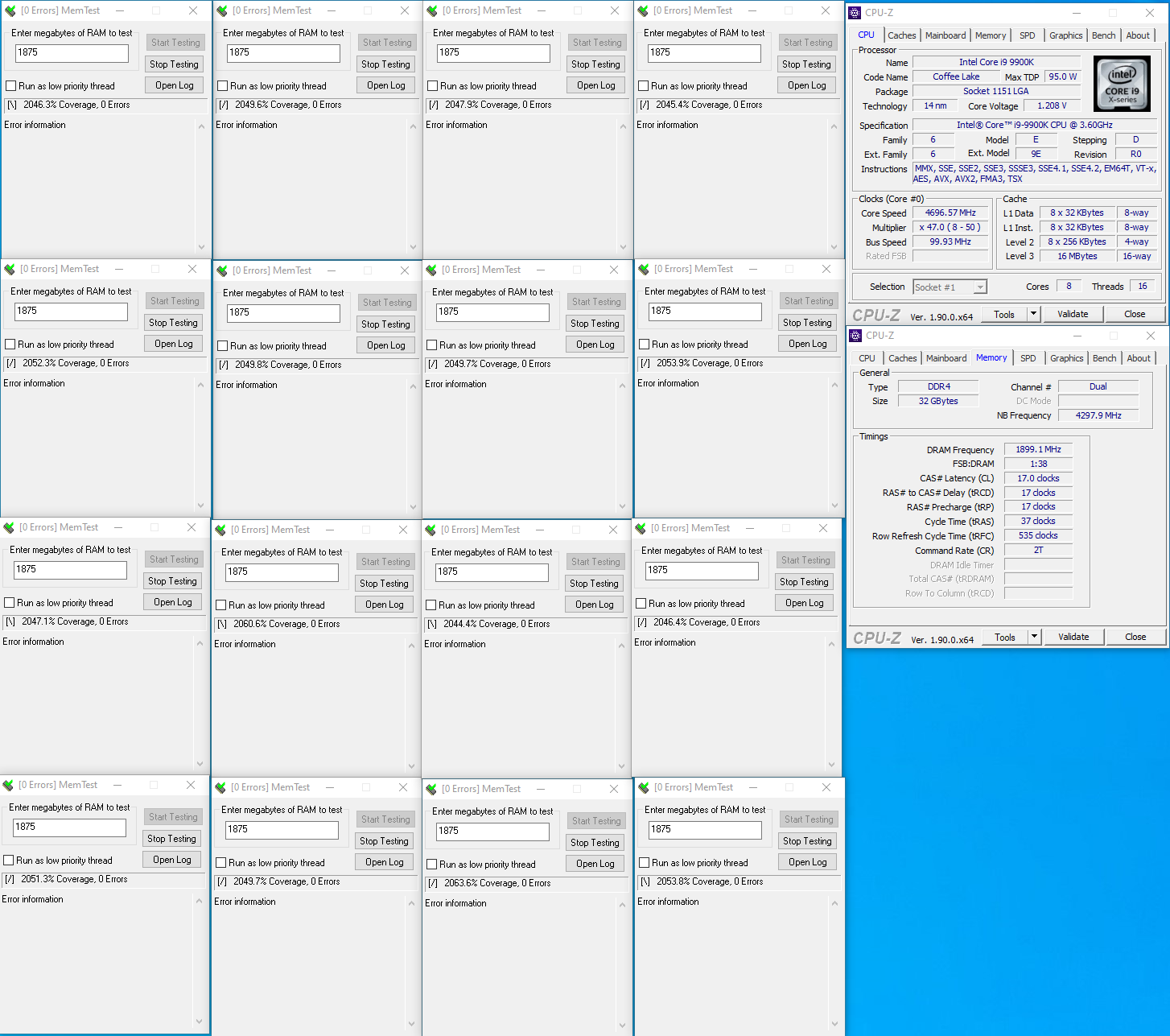Select the Memory tab in the CPU-Z Processor window
Screen dimensions: 1170x1036
point(991,35)
